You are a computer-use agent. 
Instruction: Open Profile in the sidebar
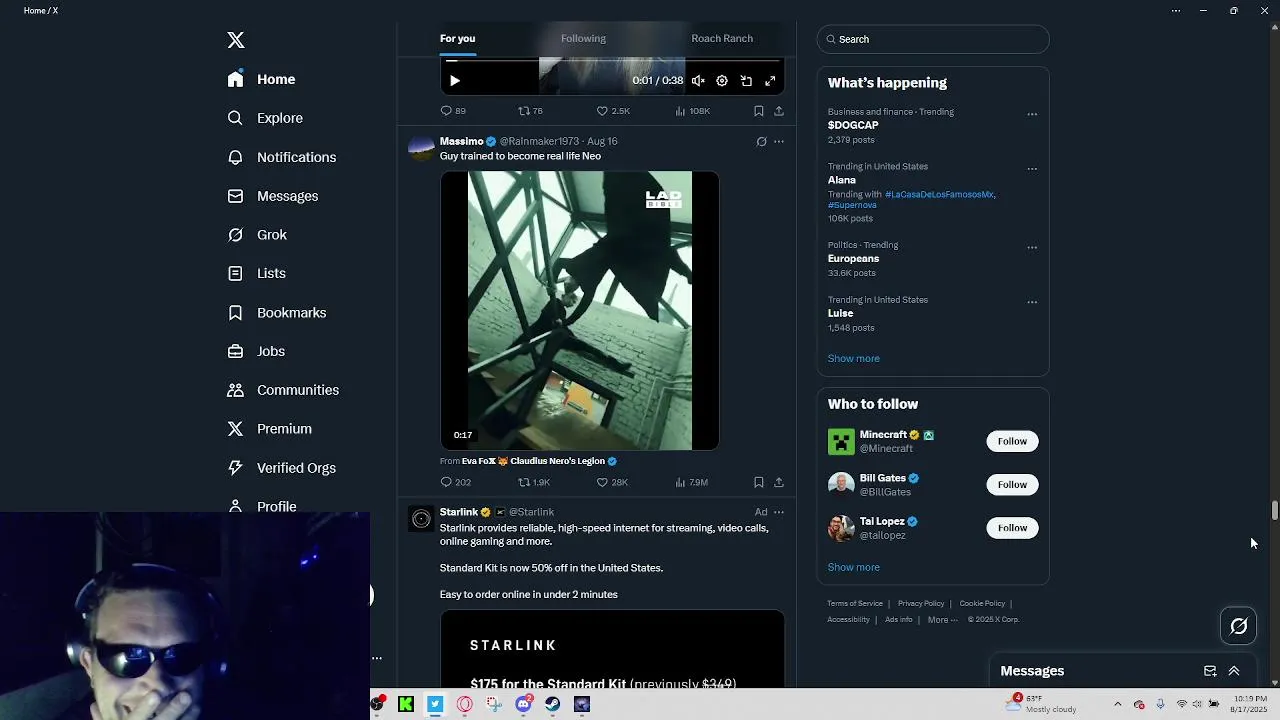(261, 506)
